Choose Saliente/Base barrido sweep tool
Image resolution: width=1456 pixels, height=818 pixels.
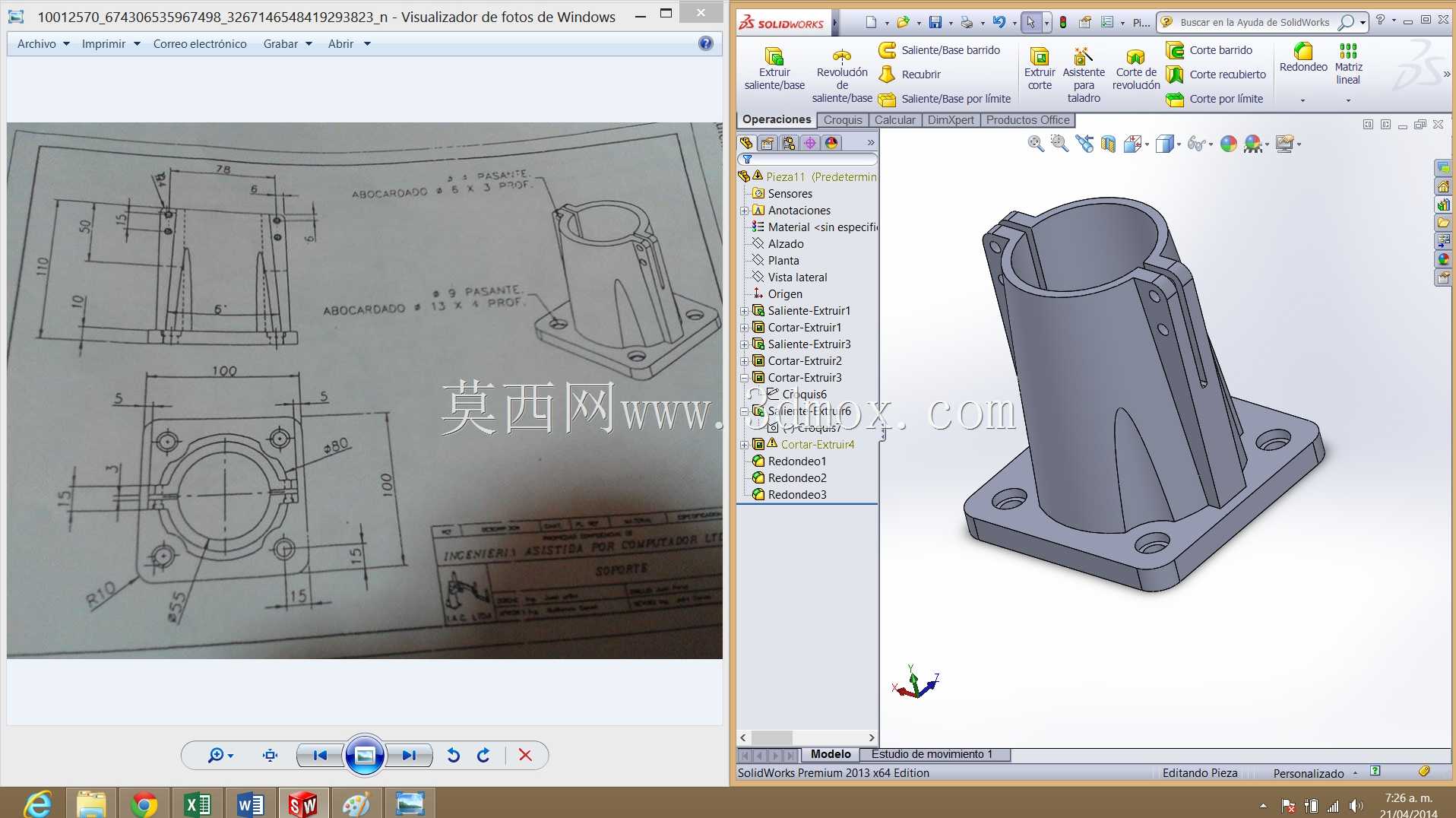(x=940, y=50)
